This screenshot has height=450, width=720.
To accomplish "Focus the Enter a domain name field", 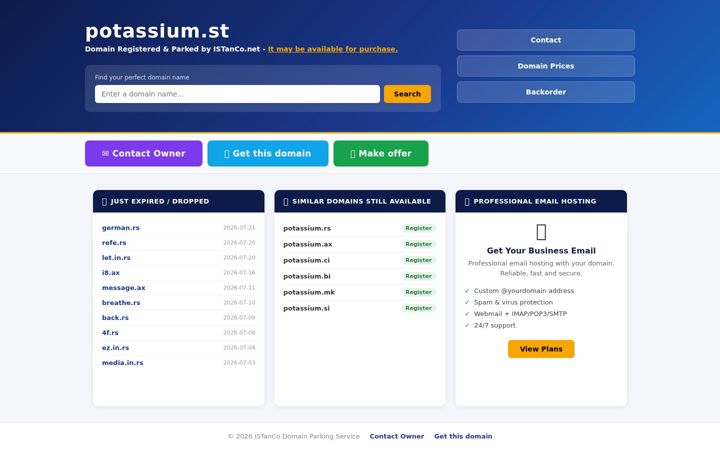I will (x=237, y=94).
